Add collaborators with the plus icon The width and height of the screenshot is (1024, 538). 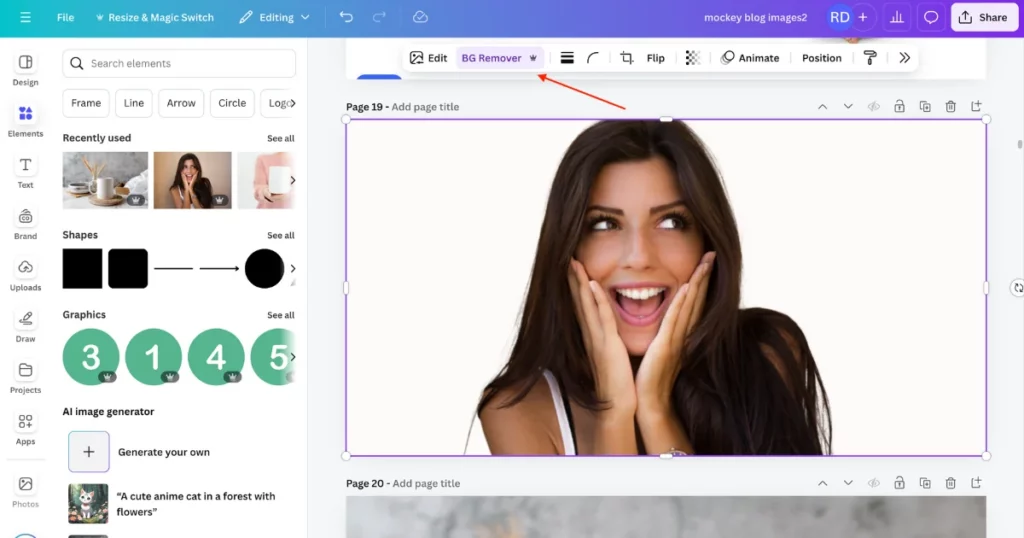[x=863, y=18]
